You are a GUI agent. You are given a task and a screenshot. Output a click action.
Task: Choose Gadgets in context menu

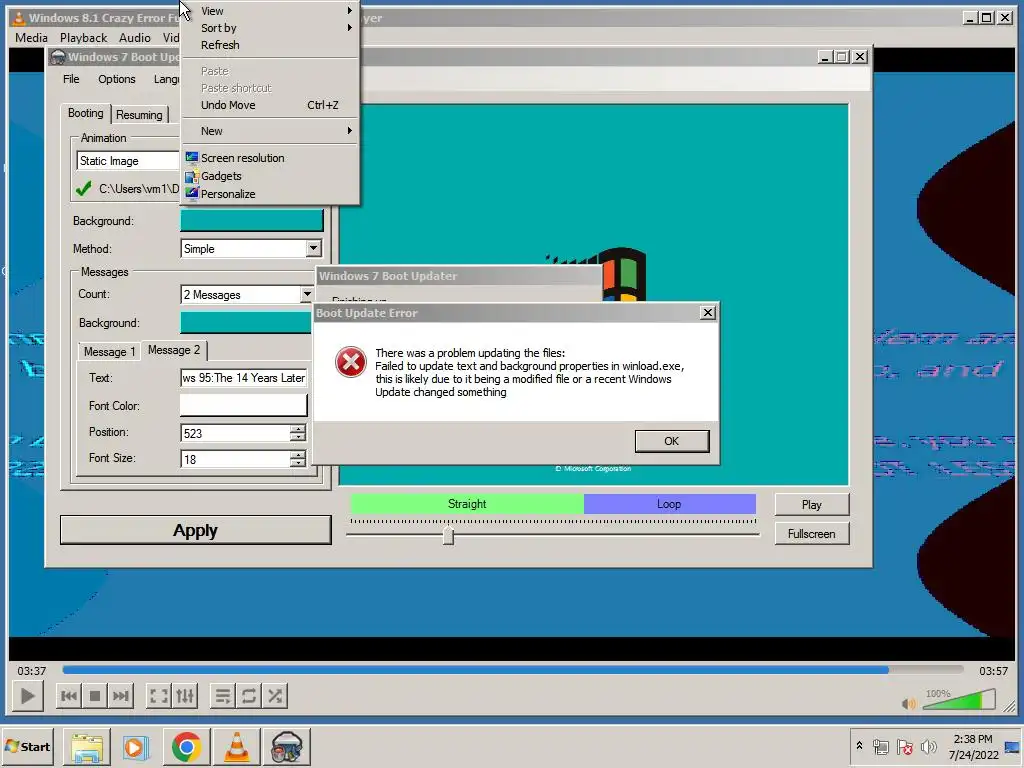coord(270,176)
